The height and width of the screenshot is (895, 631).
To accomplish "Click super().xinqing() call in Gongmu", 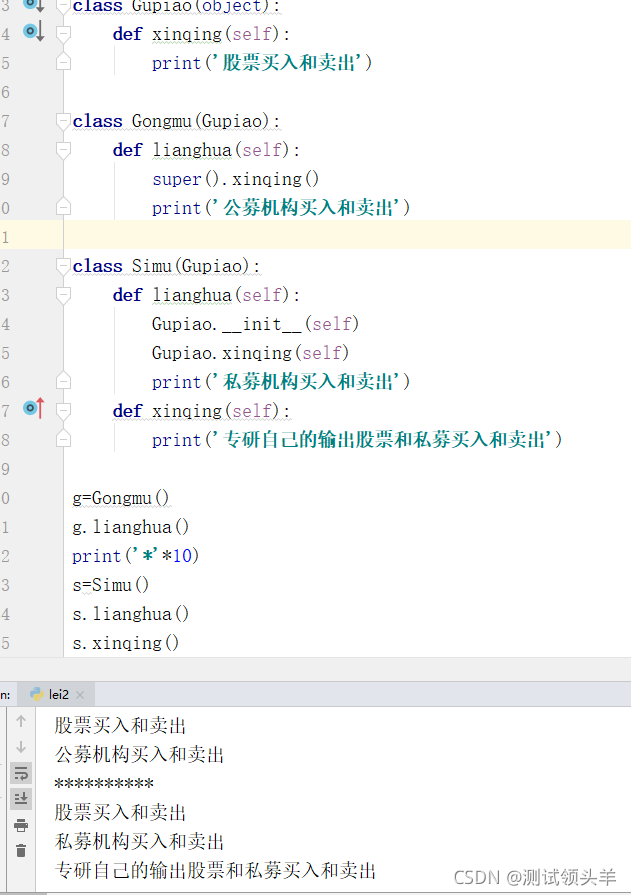I will tap(235, 180).
